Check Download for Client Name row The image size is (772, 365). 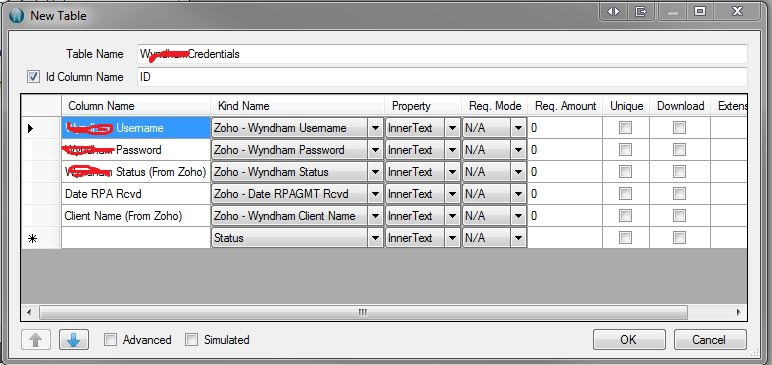pyautogui.click(x=679, y=216)
